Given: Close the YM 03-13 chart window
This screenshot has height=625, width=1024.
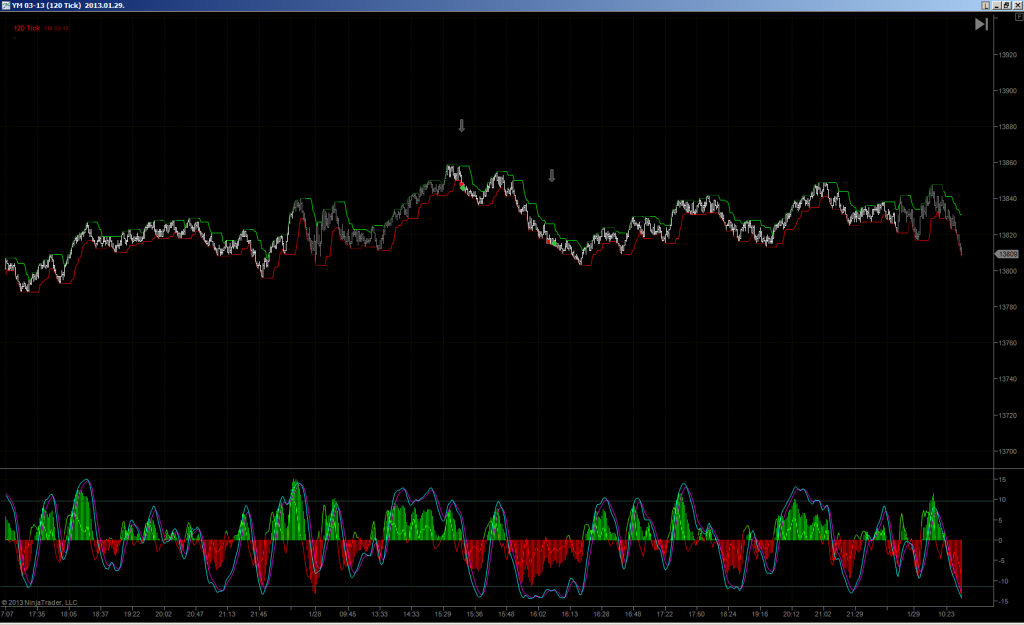Looking at the screenshot, I should pyautogui.click(x=1017, y=5).
